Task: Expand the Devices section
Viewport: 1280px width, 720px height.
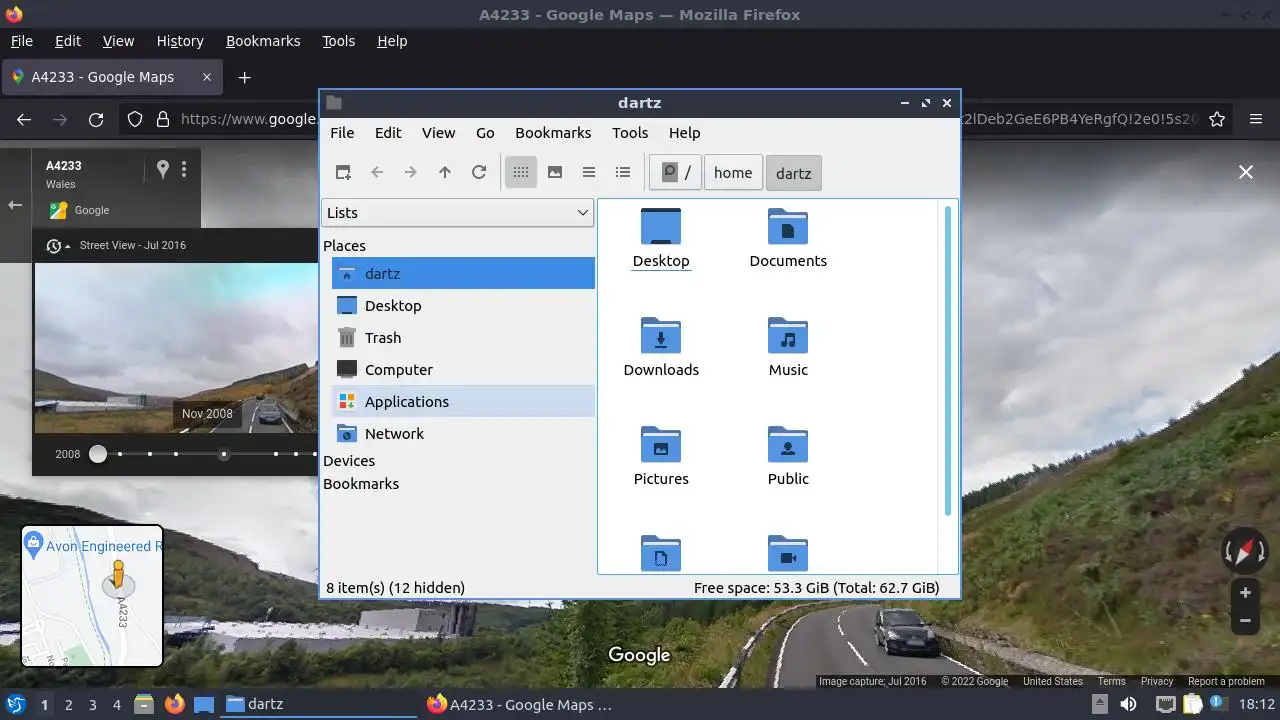Action: (x=349, y=460)
